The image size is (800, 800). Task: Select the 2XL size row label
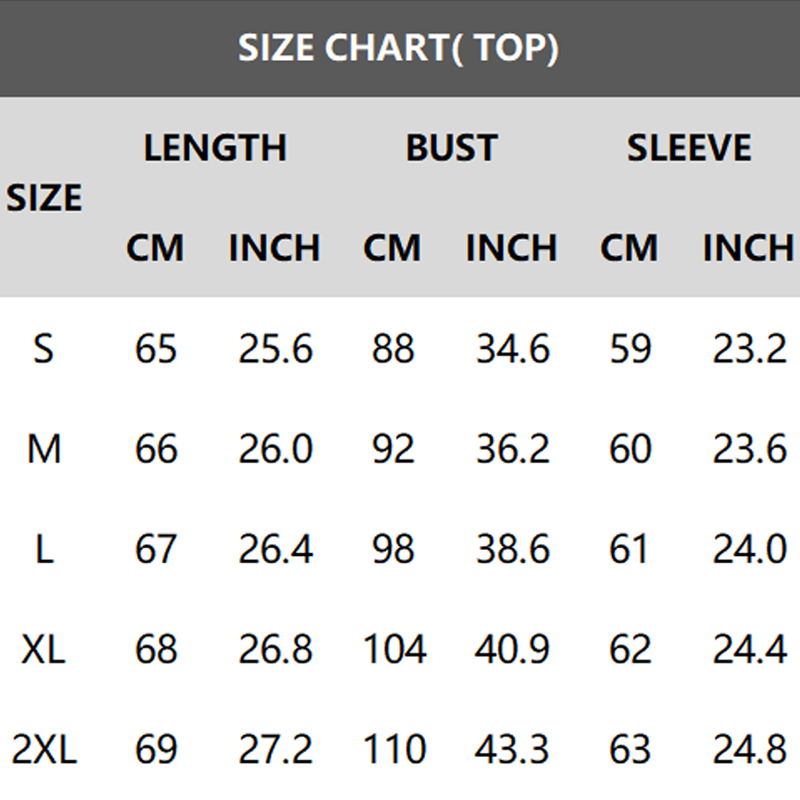(x=43, y=749)
